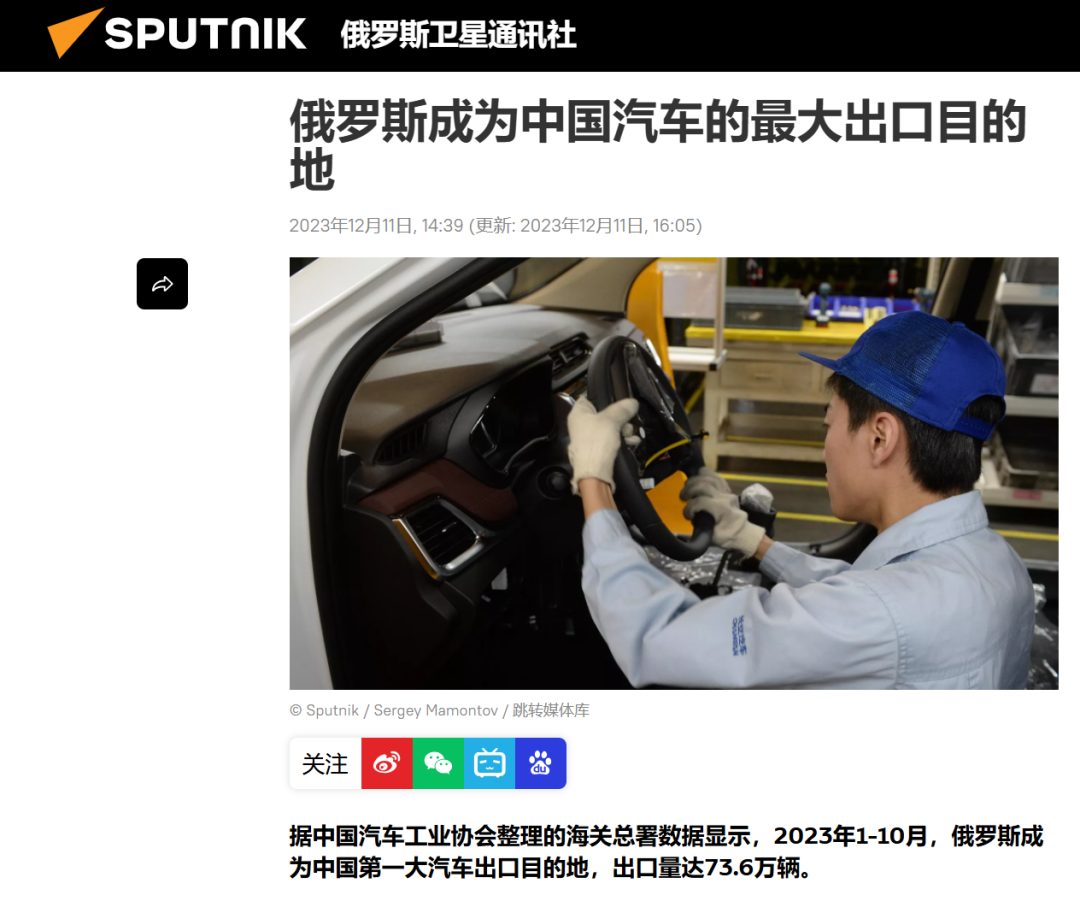Click the empty black header bar area
This screenshot has height=901, width=1080.
[827, 34]
